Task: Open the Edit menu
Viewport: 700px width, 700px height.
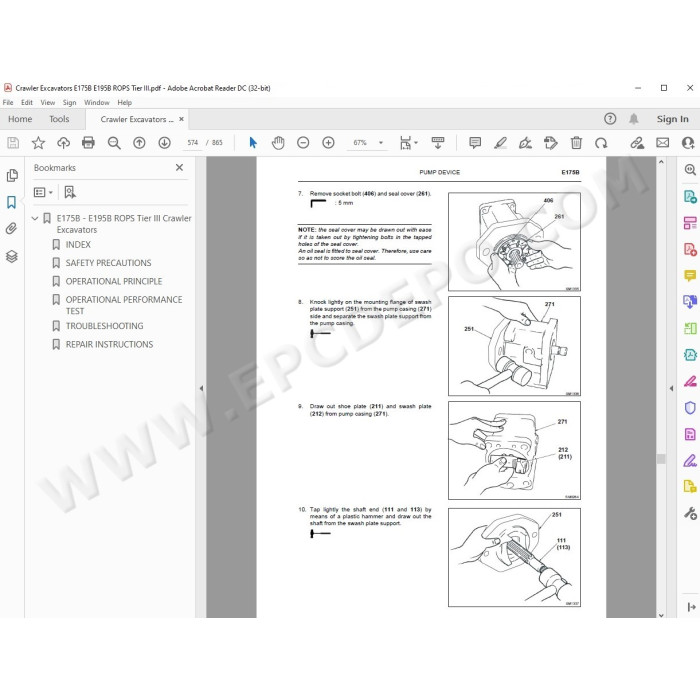Action: (x=27, y=103)
